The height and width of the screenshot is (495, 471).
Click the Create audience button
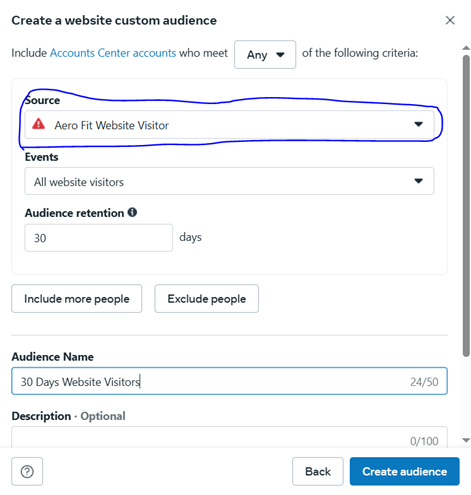point(405,471)
